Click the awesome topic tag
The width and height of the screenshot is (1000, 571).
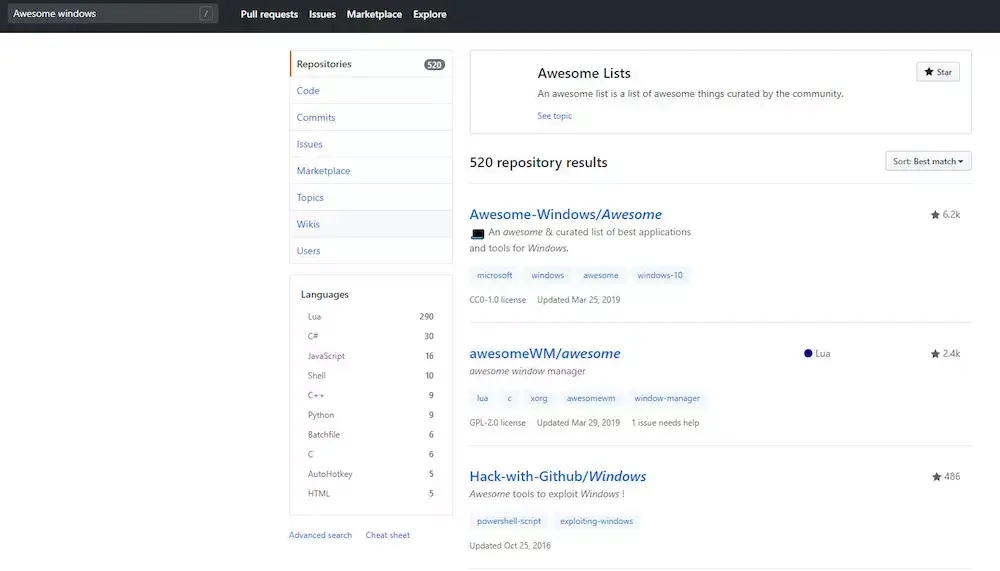(x=601, y=276)
